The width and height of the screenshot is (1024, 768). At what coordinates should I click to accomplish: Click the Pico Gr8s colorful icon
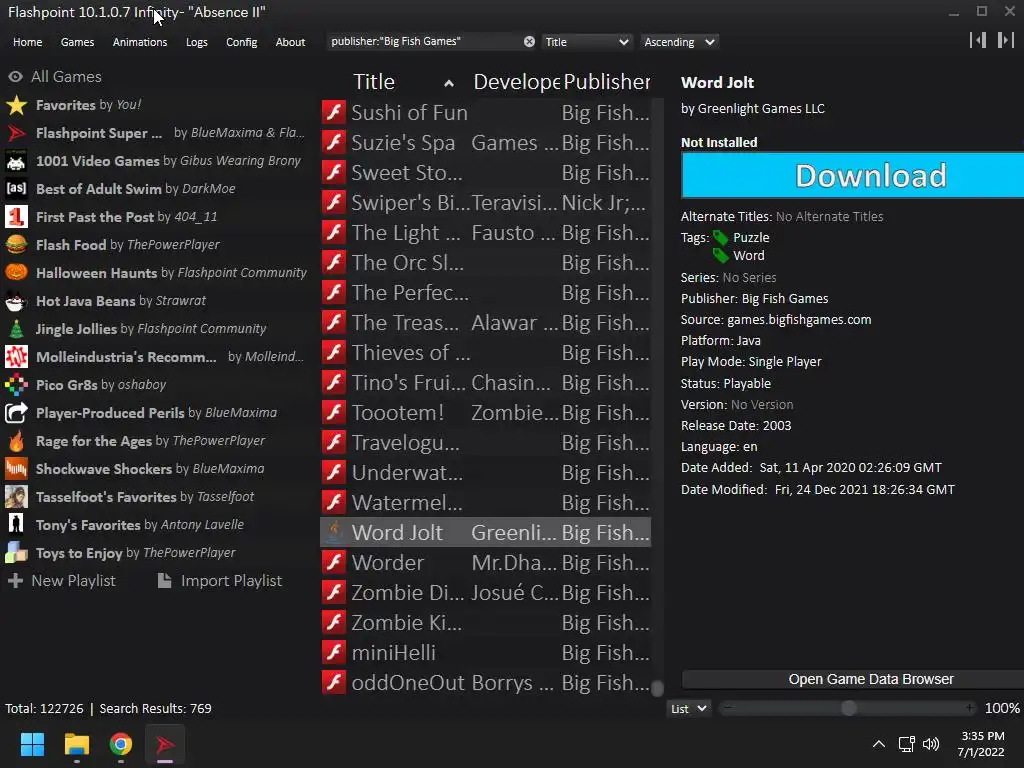point(16,385)
